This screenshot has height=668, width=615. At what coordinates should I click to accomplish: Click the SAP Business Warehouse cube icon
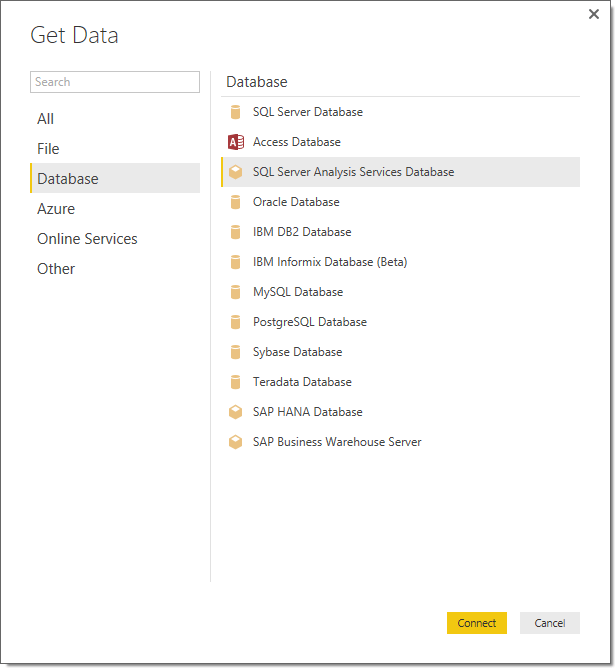[x=236, y=442]
